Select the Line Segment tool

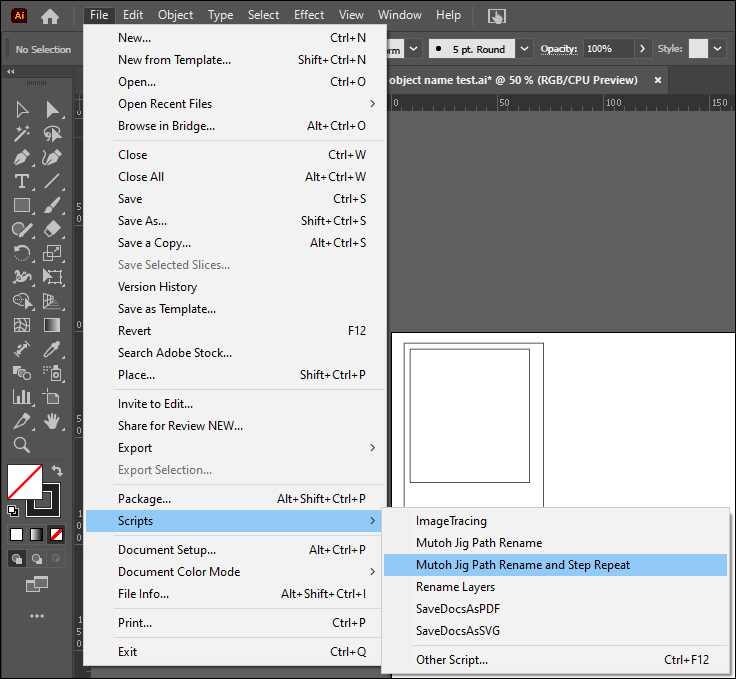point(52,182)
